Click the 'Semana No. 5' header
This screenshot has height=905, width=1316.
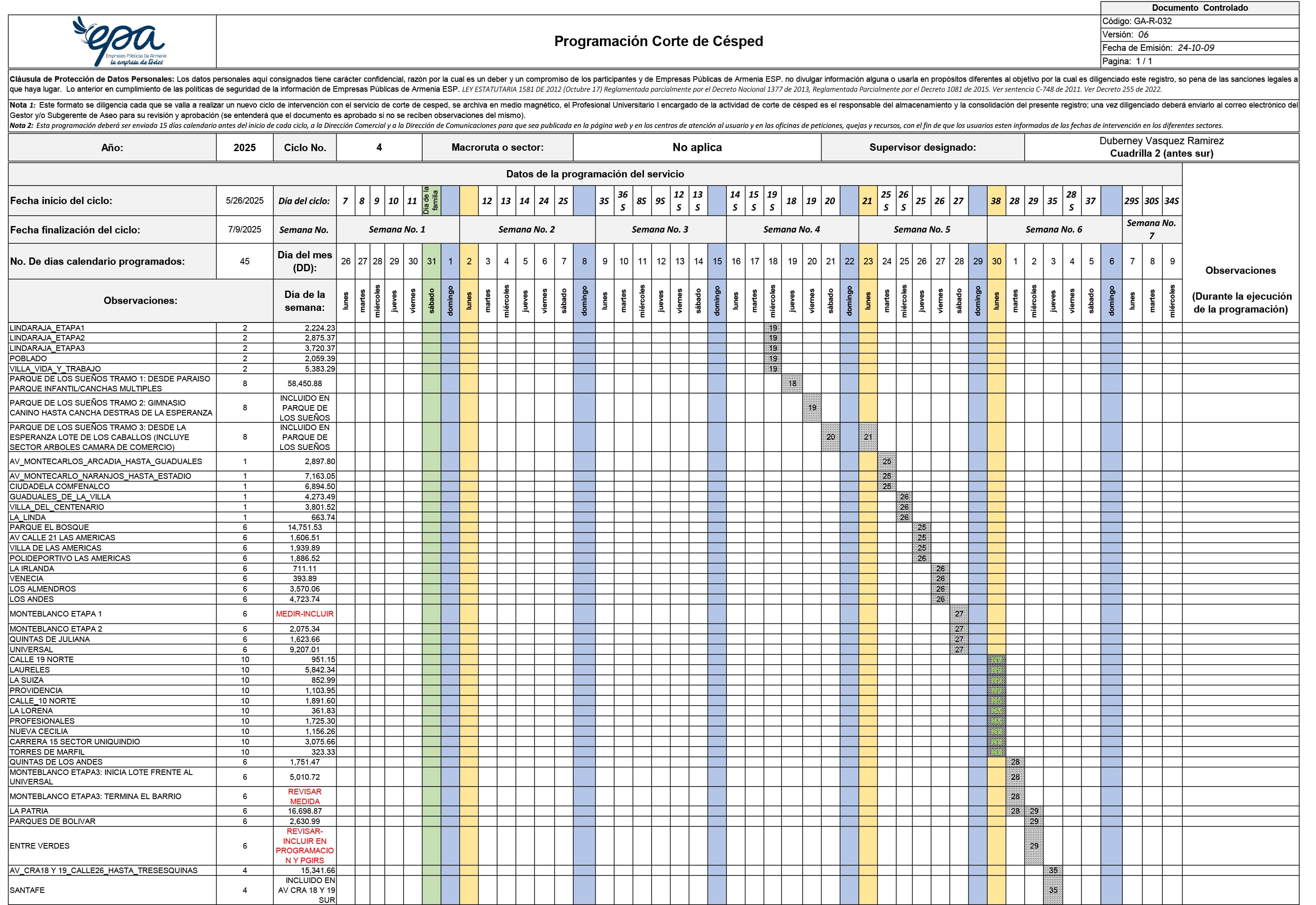point(922,229)
